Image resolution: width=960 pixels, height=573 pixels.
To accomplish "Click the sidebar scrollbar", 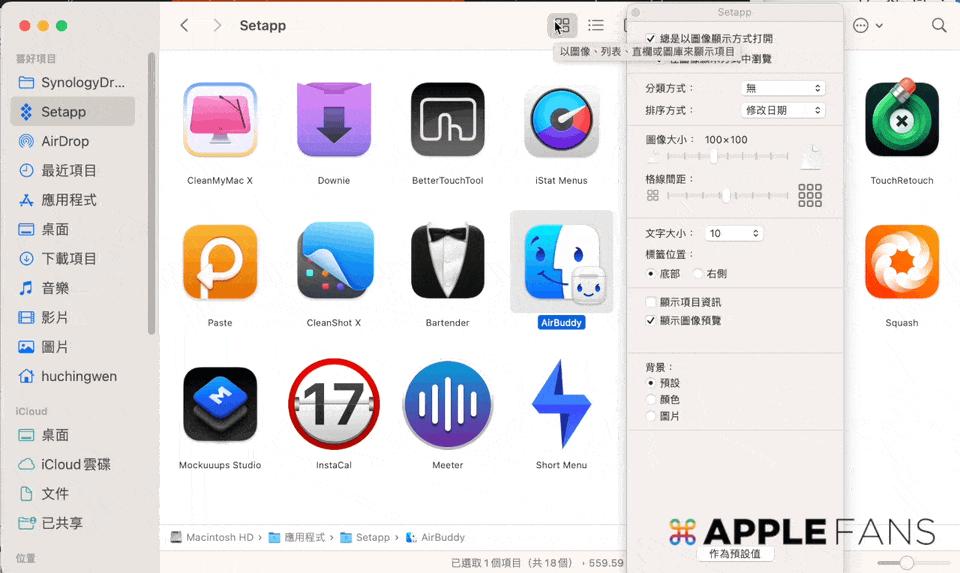I will pos(151,193).
